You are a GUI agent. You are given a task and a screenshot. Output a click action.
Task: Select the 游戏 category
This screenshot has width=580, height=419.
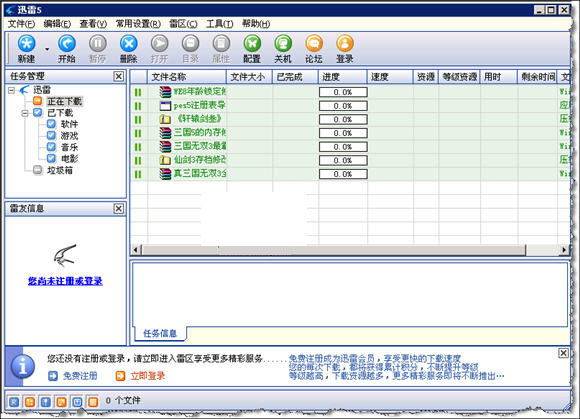pos(70,136)
